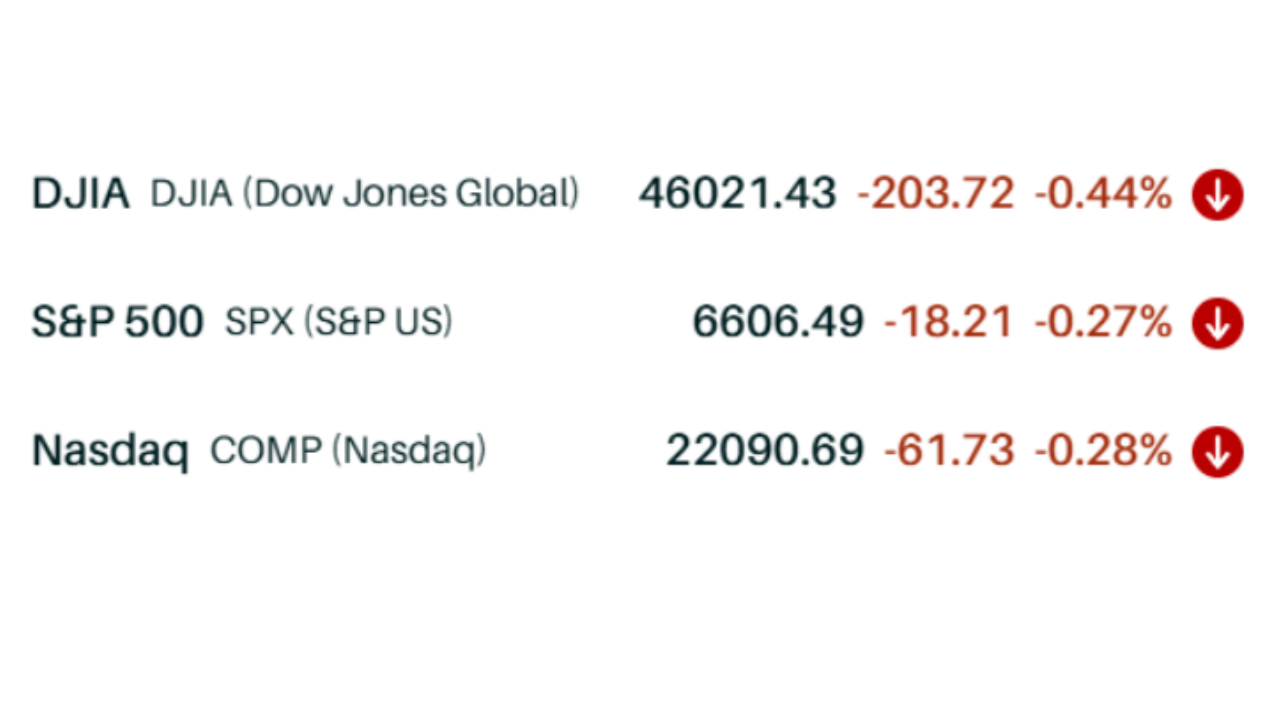Open the bold Nasdaq index name
This screenshot has height=720, width=1280.
[110, 451]
